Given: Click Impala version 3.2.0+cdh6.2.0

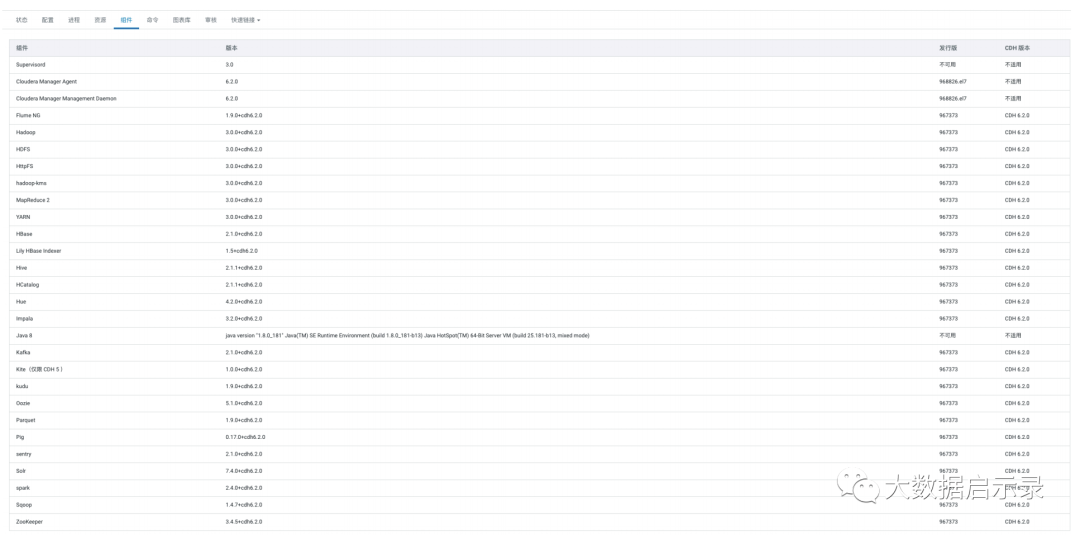Looking at the screenshot, I should point(243,318).
